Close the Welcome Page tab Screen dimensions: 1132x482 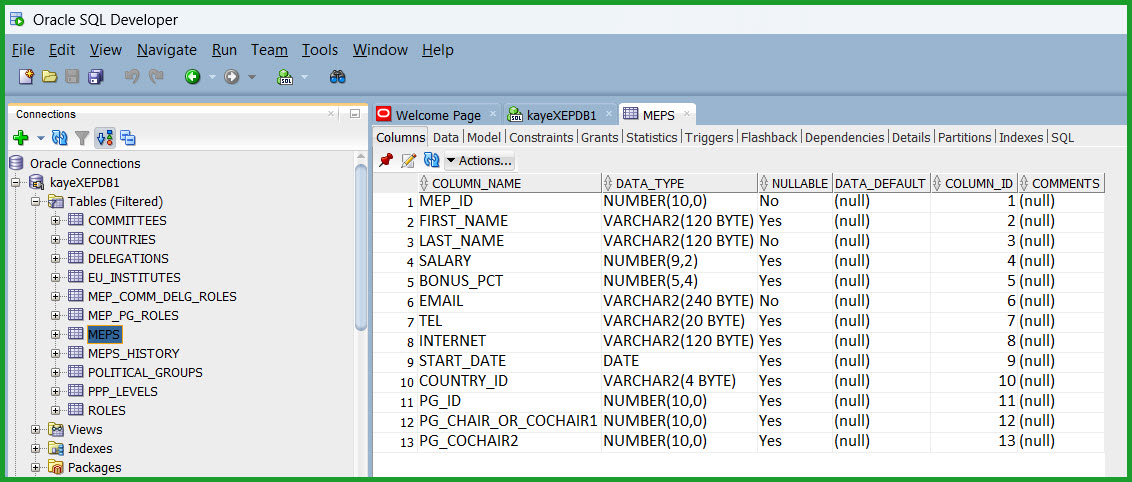(493, 114)
